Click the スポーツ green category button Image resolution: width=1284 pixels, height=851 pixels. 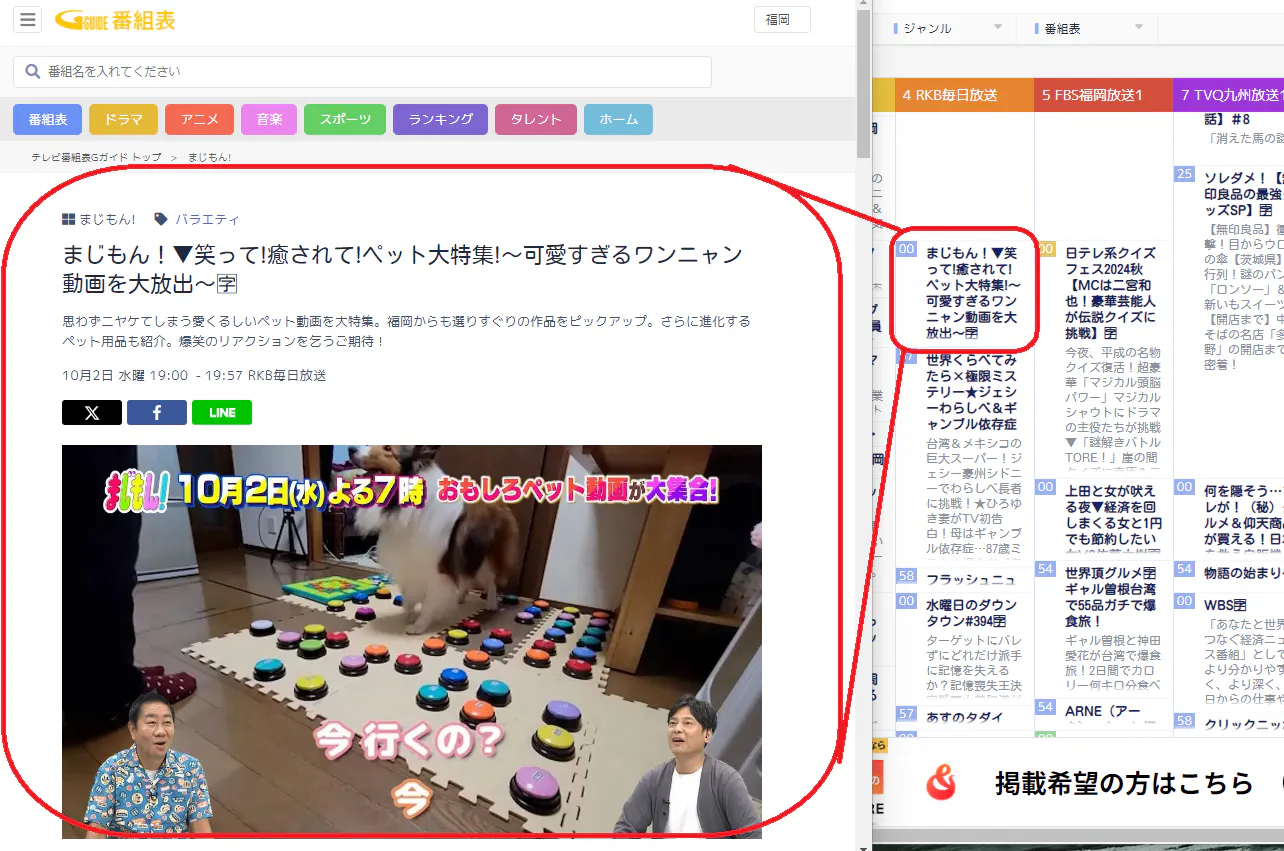345,119
